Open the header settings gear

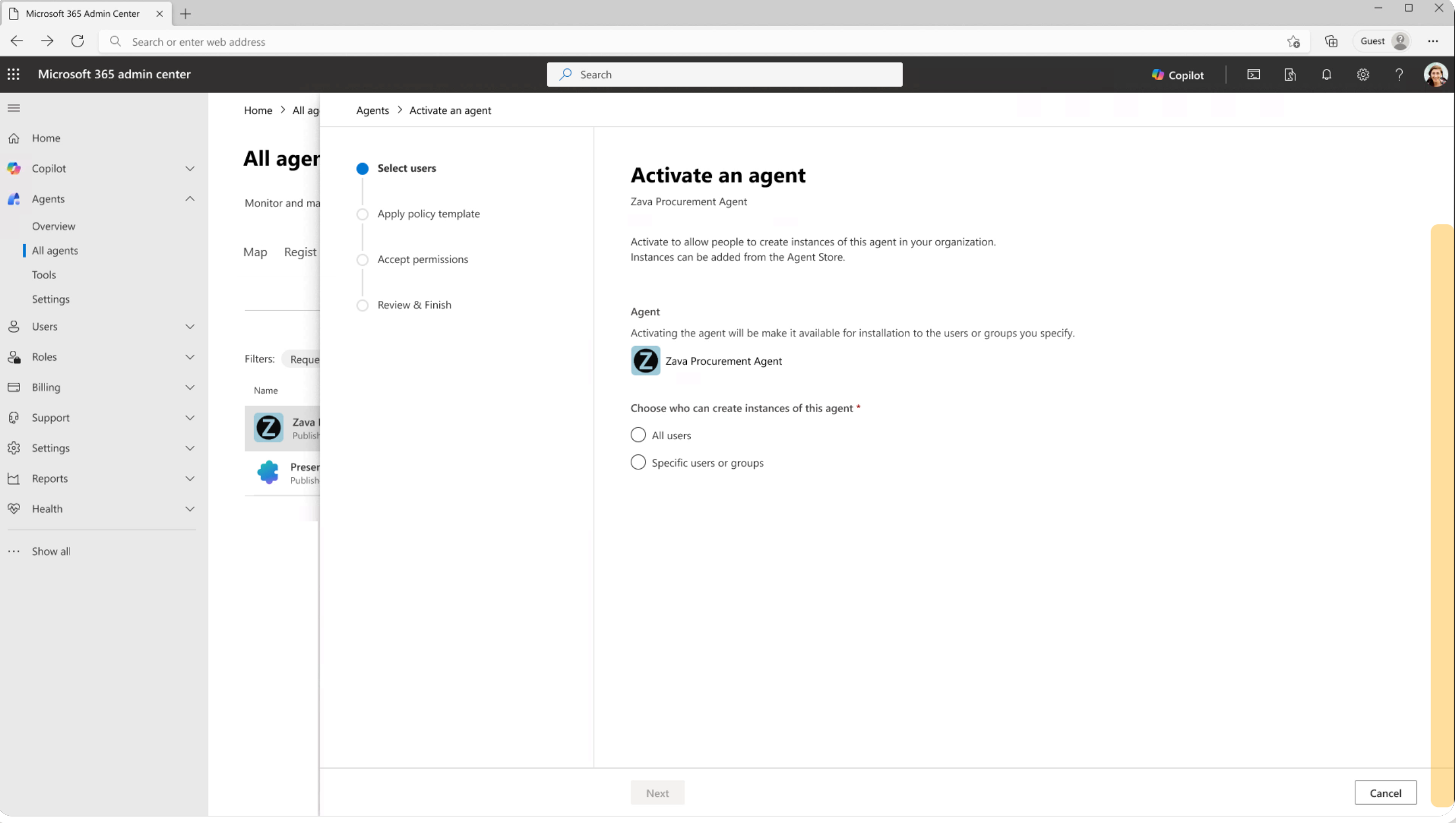point(1363,75)
